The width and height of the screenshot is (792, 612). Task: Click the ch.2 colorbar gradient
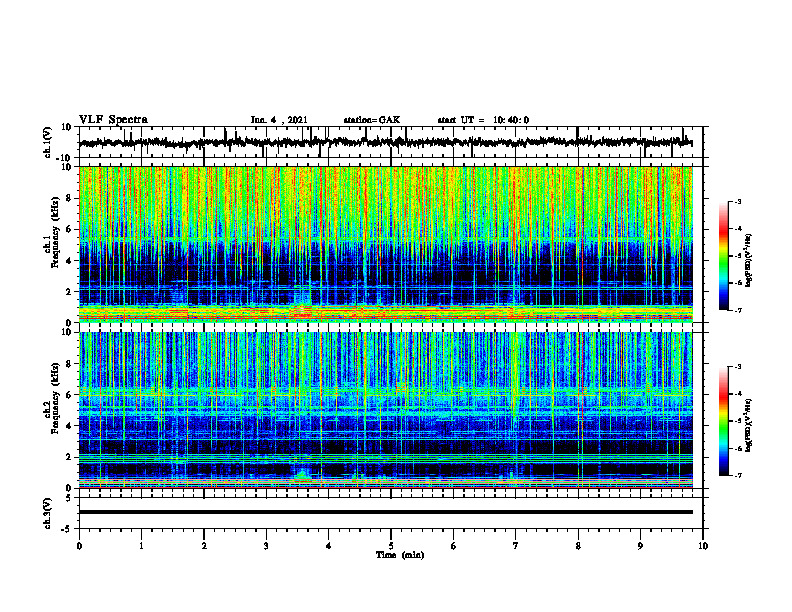[x=723, y=421]
